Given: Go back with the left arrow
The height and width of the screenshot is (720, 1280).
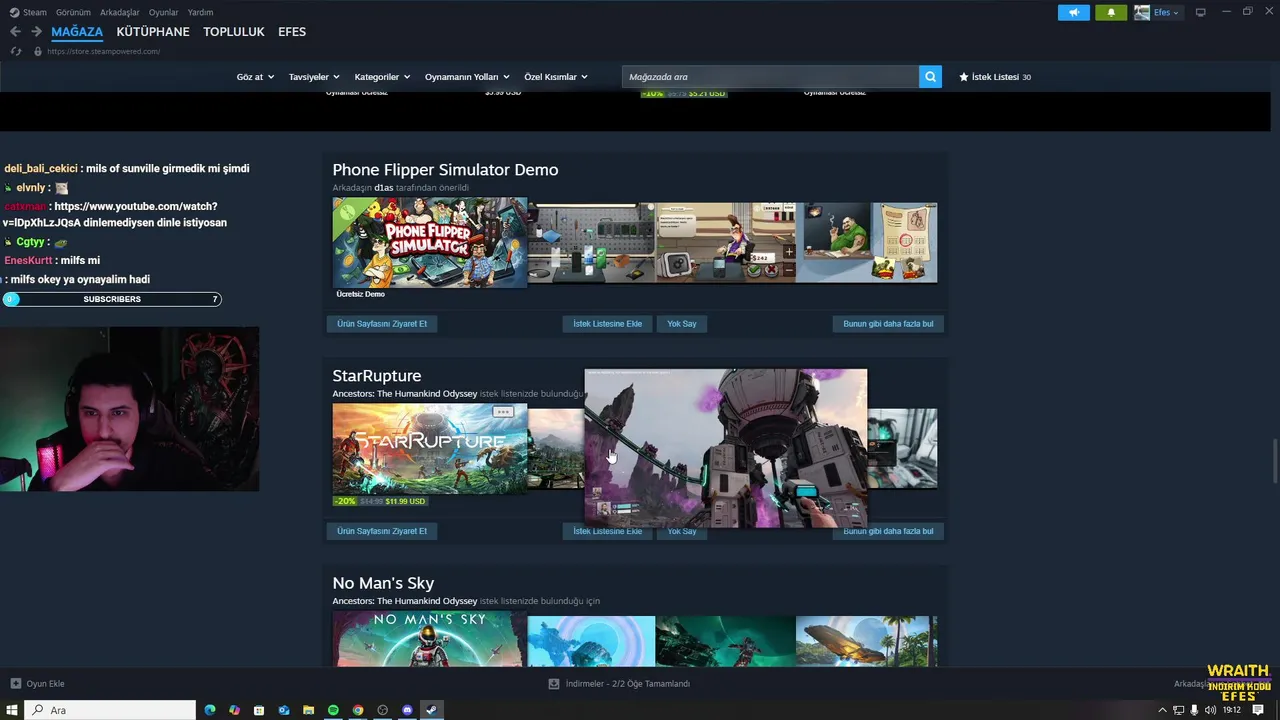Looking at the screenshot, I should coord(15,32).
